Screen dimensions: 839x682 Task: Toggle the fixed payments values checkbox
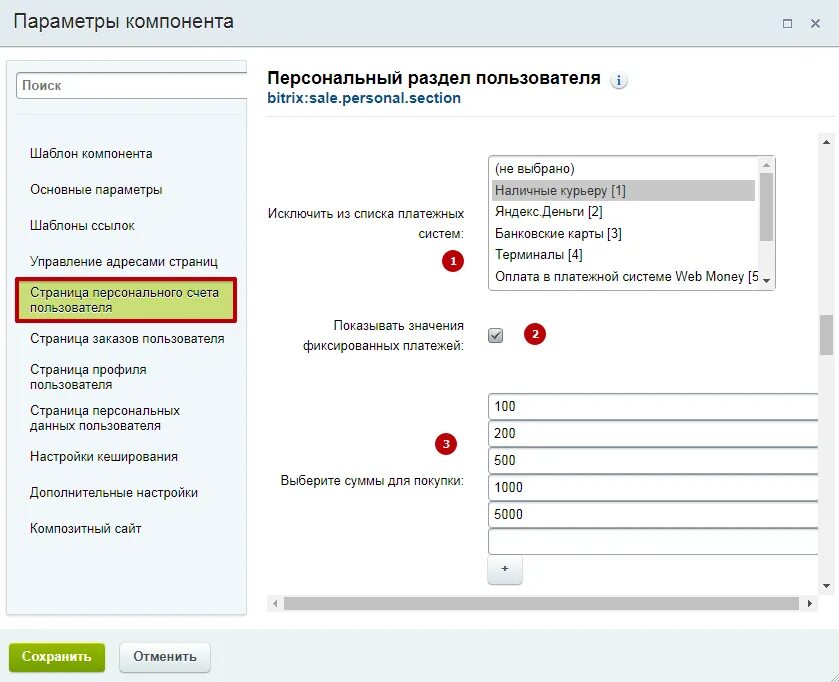[495, 335]
